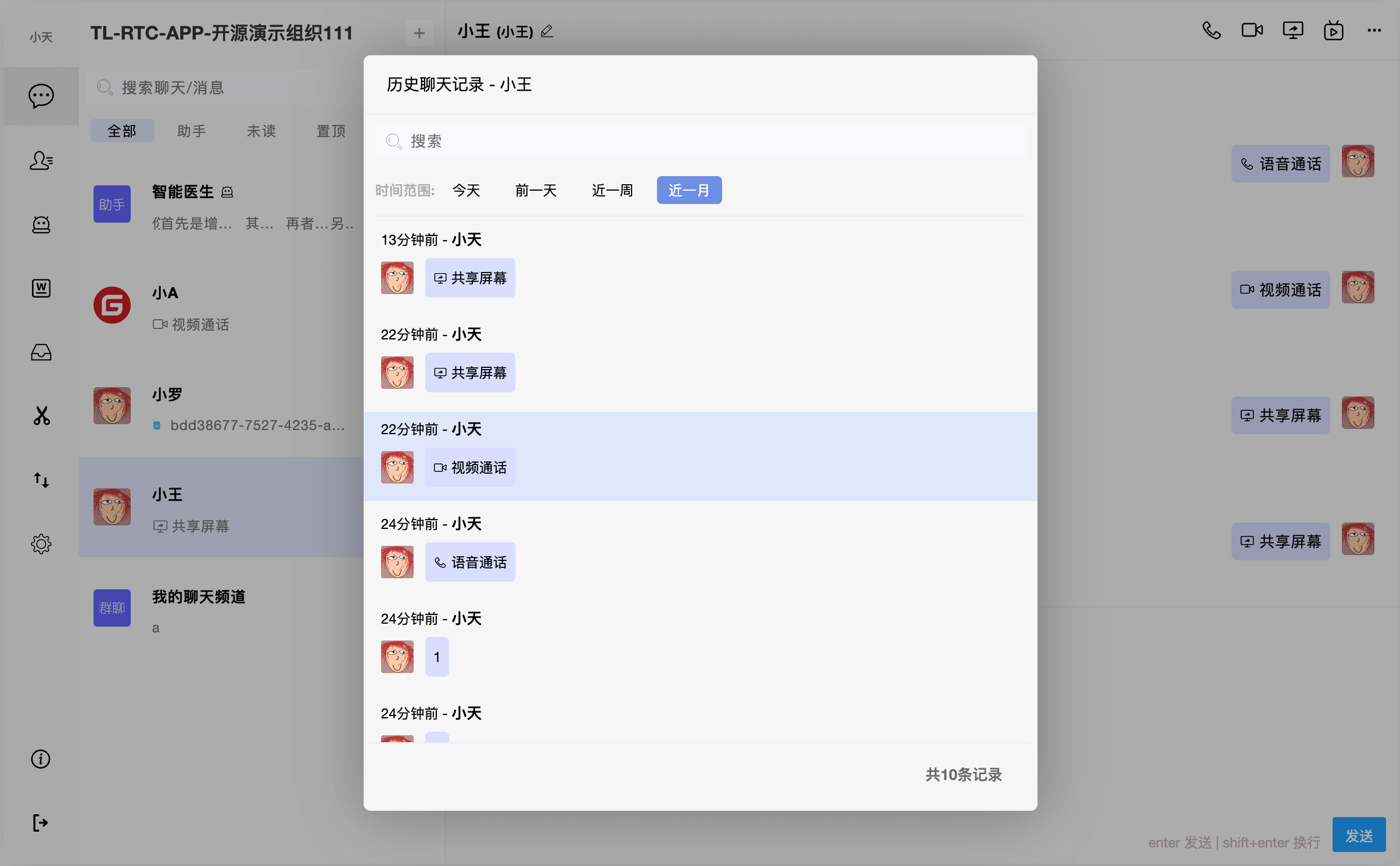Open the contacts list in sidebar
The image size is (1400, 866).
[41, 160]
